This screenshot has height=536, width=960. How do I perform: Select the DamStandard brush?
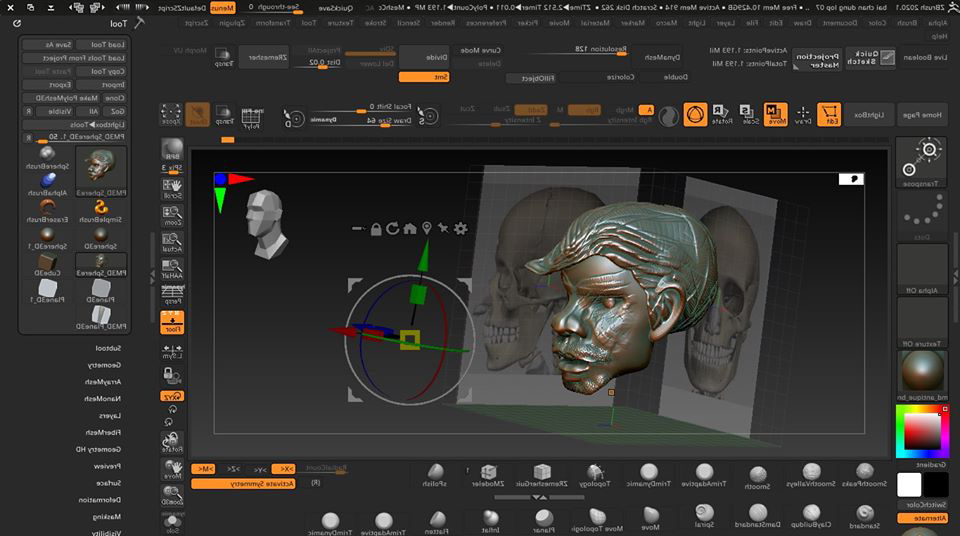pos(758,516)
